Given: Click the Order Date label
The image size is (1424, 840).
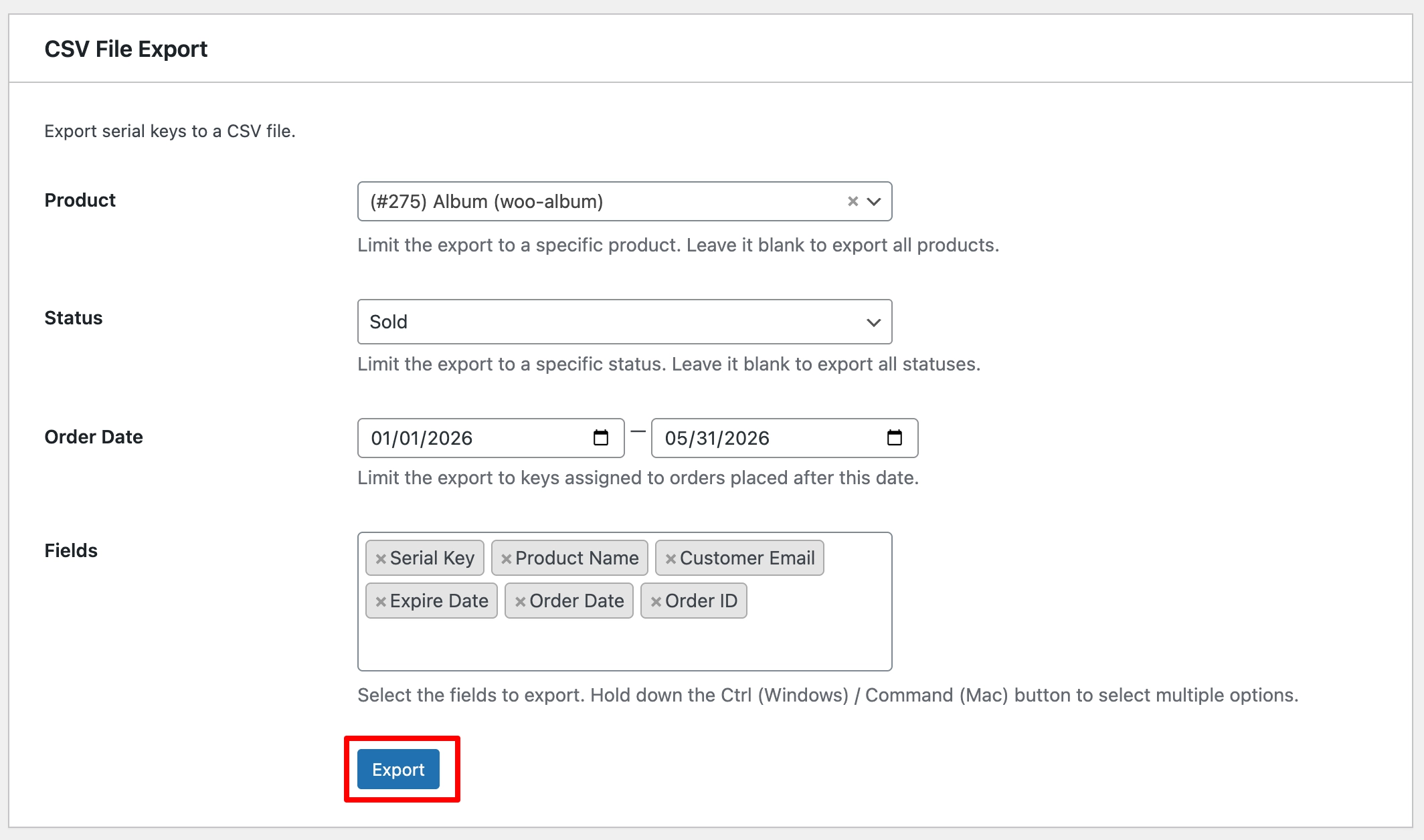Looking at the screenshot, I should (94, 437).
